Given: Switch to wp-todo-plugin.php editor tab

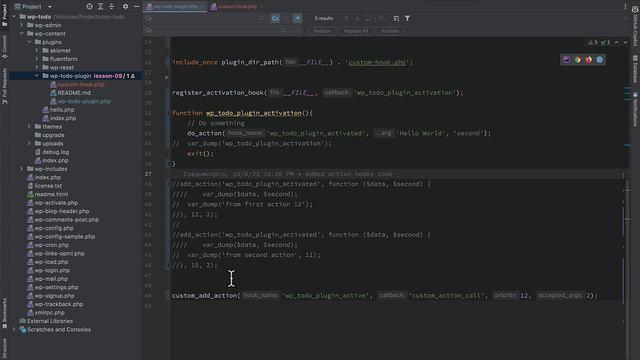Looking at the screenshot, I should click(x=176, y=7).
